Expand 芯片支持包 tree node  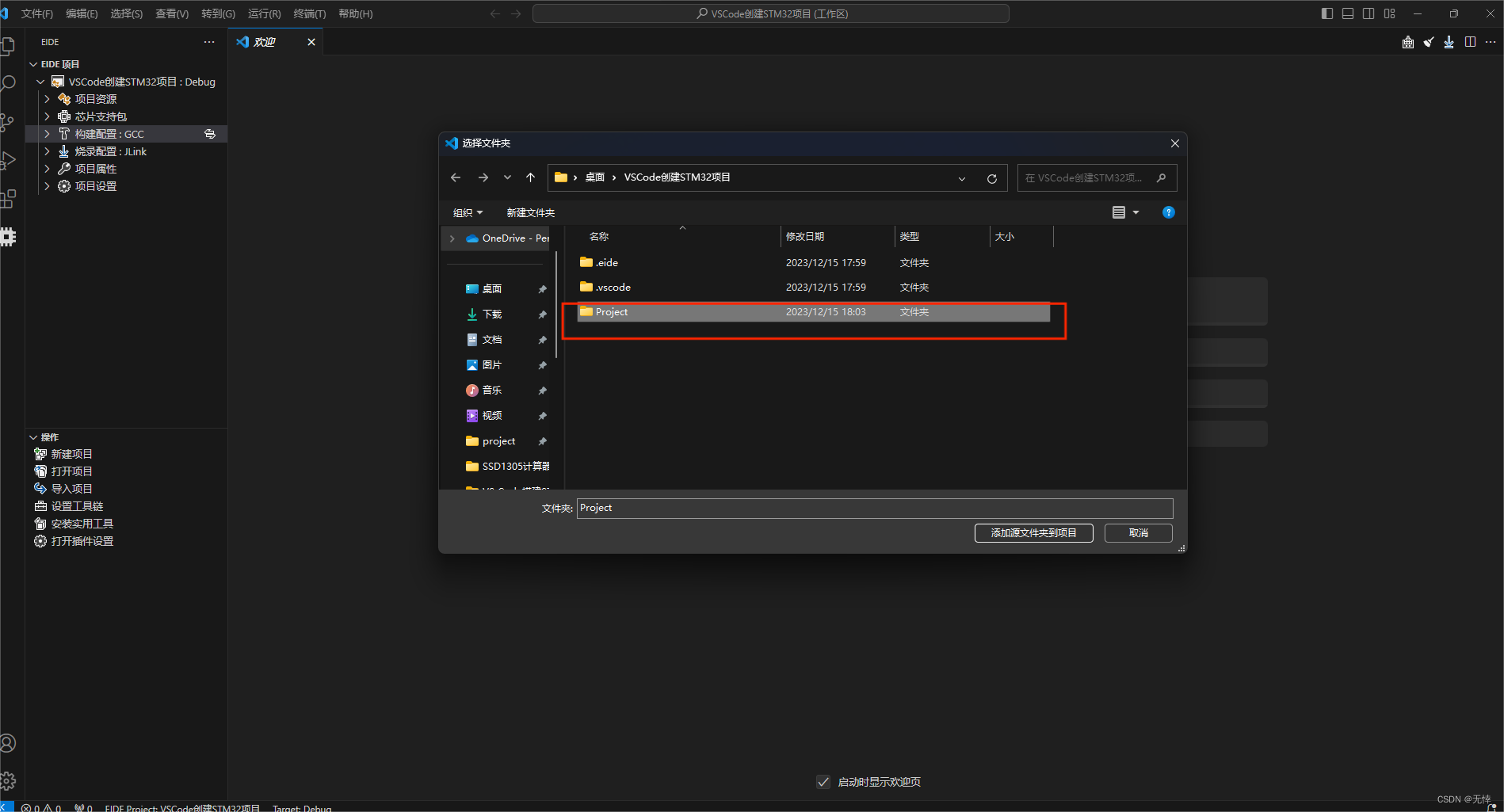point(47,116)
